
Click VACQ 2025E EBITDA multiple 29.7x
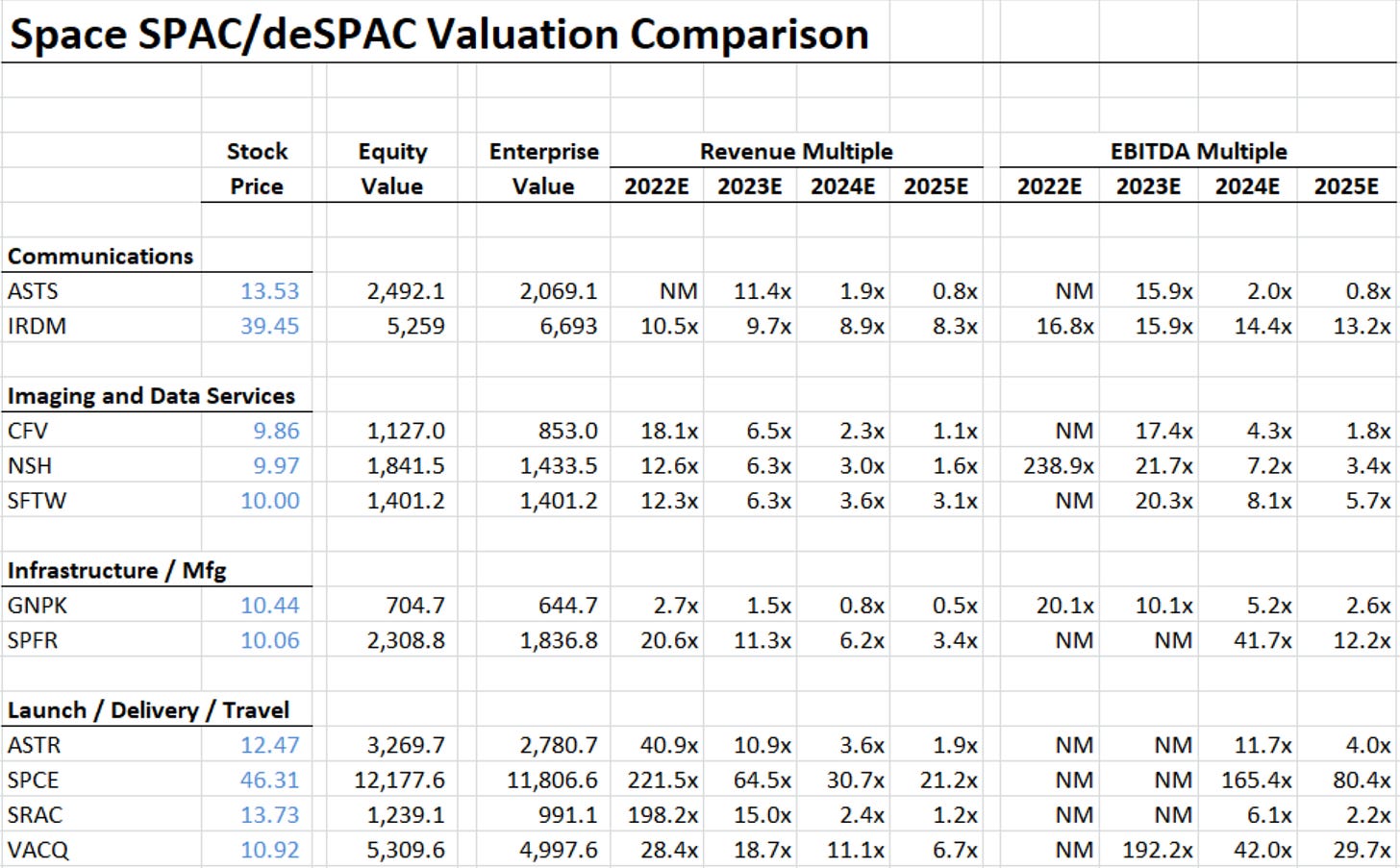point(1362,850)
